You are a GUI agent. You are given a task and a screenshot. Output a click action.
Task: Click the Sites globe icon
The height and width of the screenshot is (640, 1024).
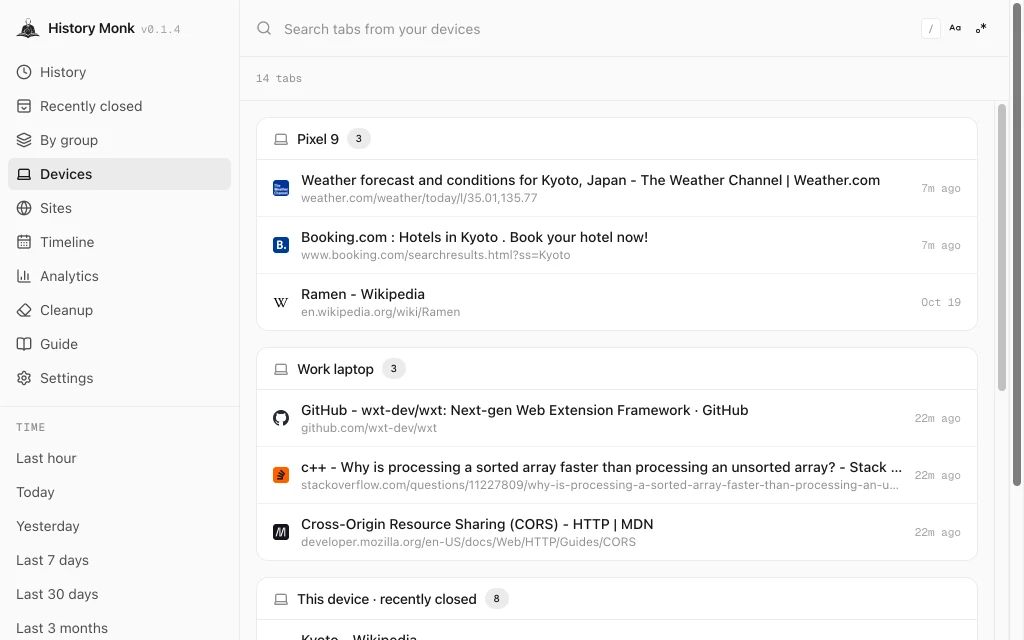tap(24, 208)
